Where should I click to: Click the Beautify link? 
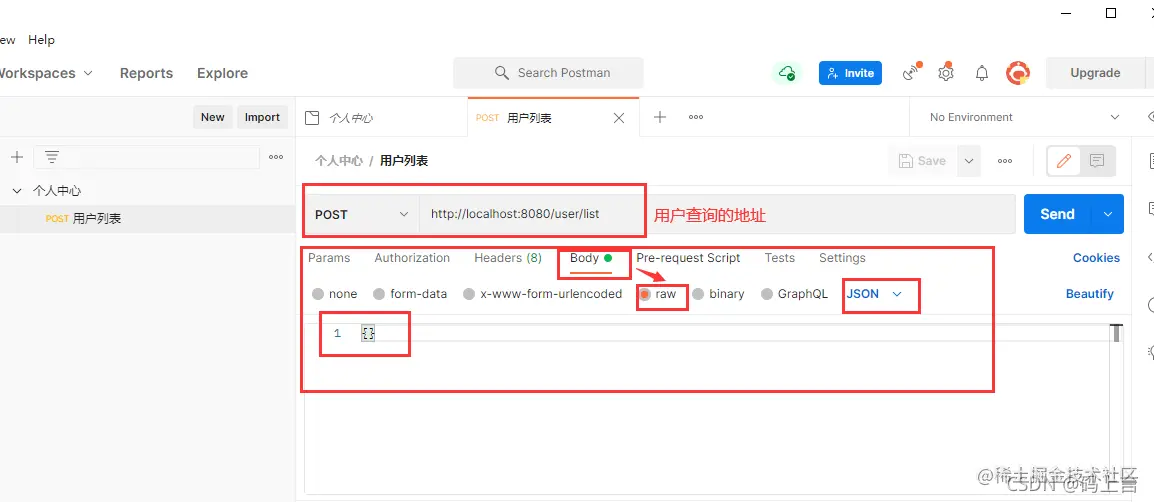(1089, 294)
